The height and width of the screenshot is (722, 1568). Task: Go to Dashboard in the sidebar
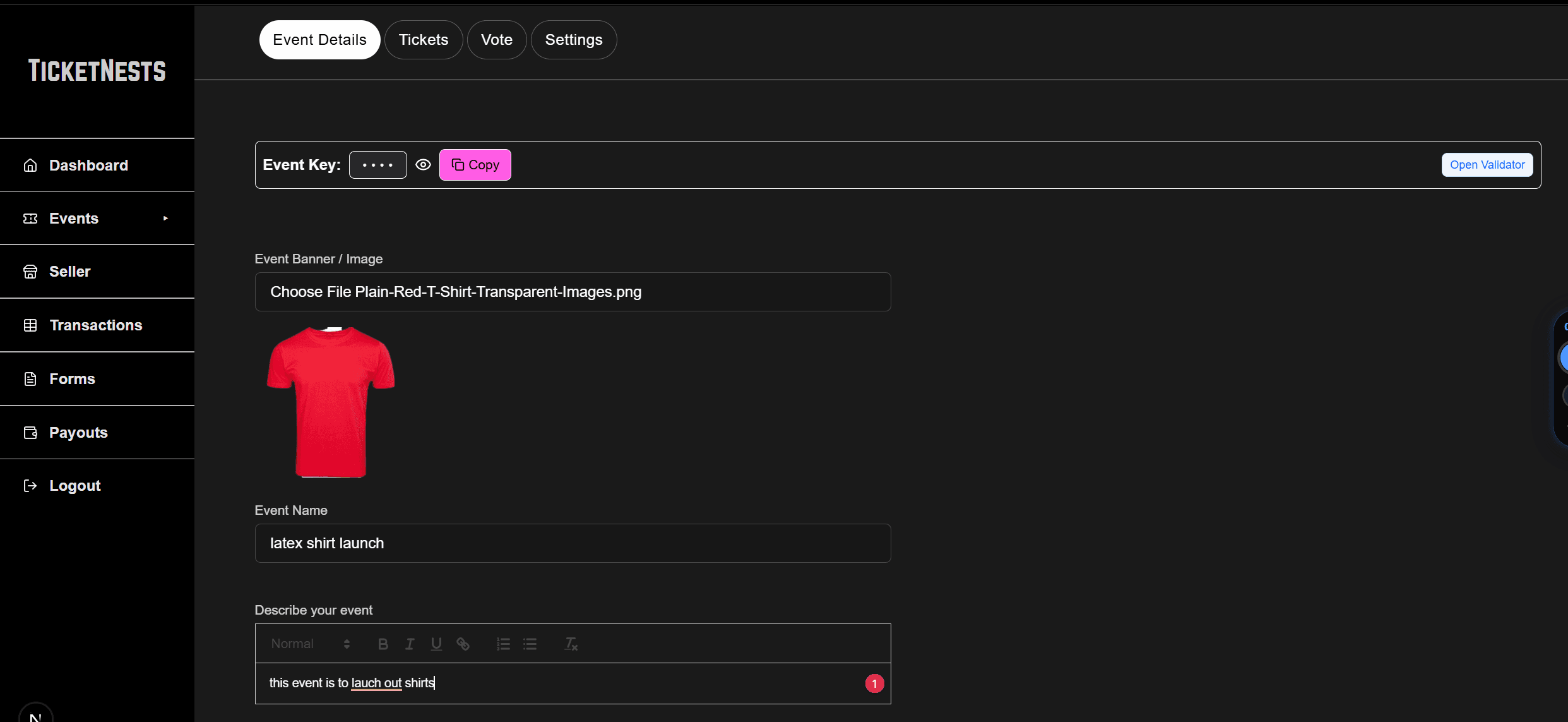click(97, 165)
